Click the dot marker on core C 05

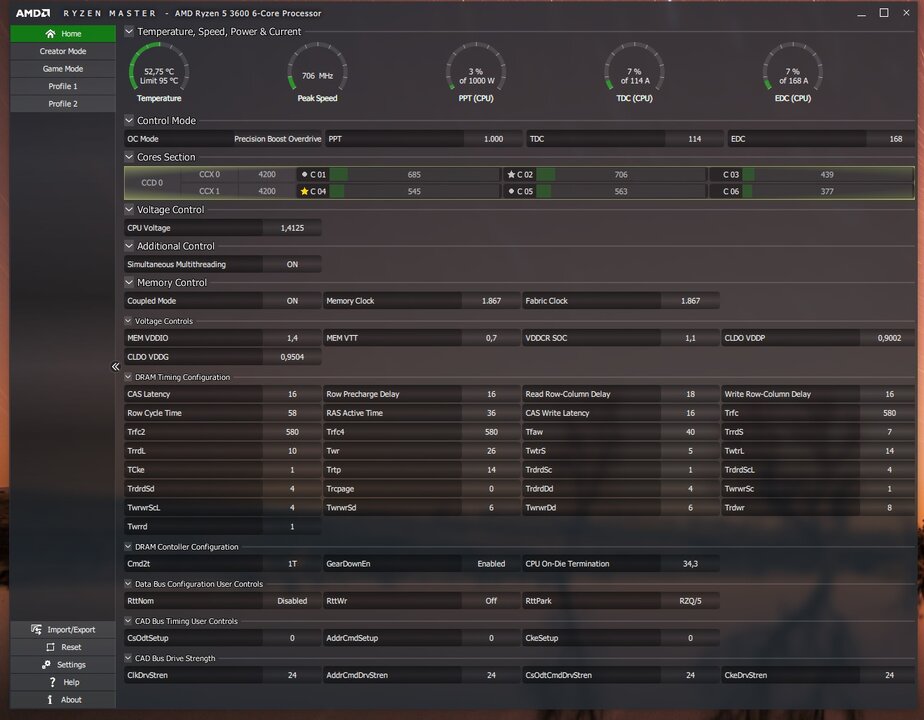click(x=511, y=191)
